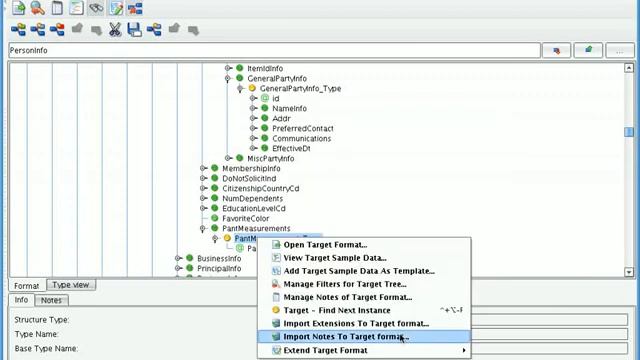Screen dimensions: 640x360
Task: Click the blank page layout icon
Action: click(57, 8)
